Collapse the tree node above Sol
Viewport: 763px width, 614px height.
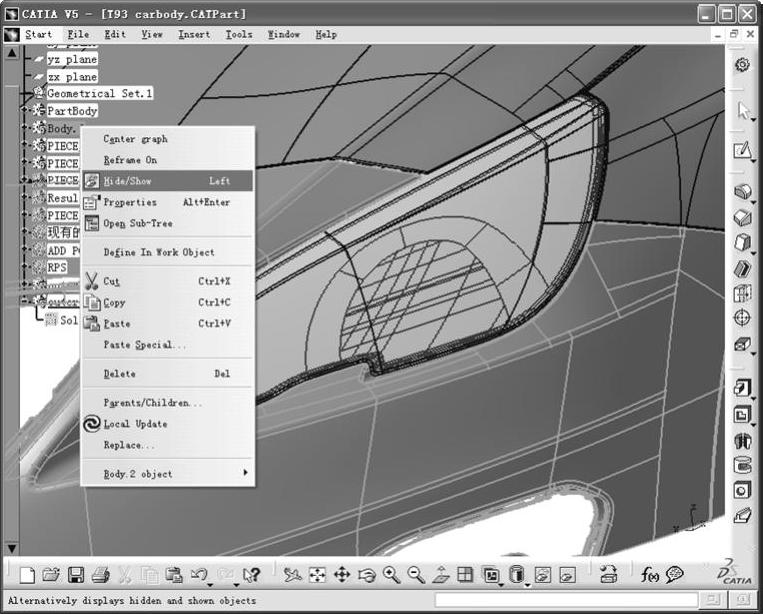24,301
